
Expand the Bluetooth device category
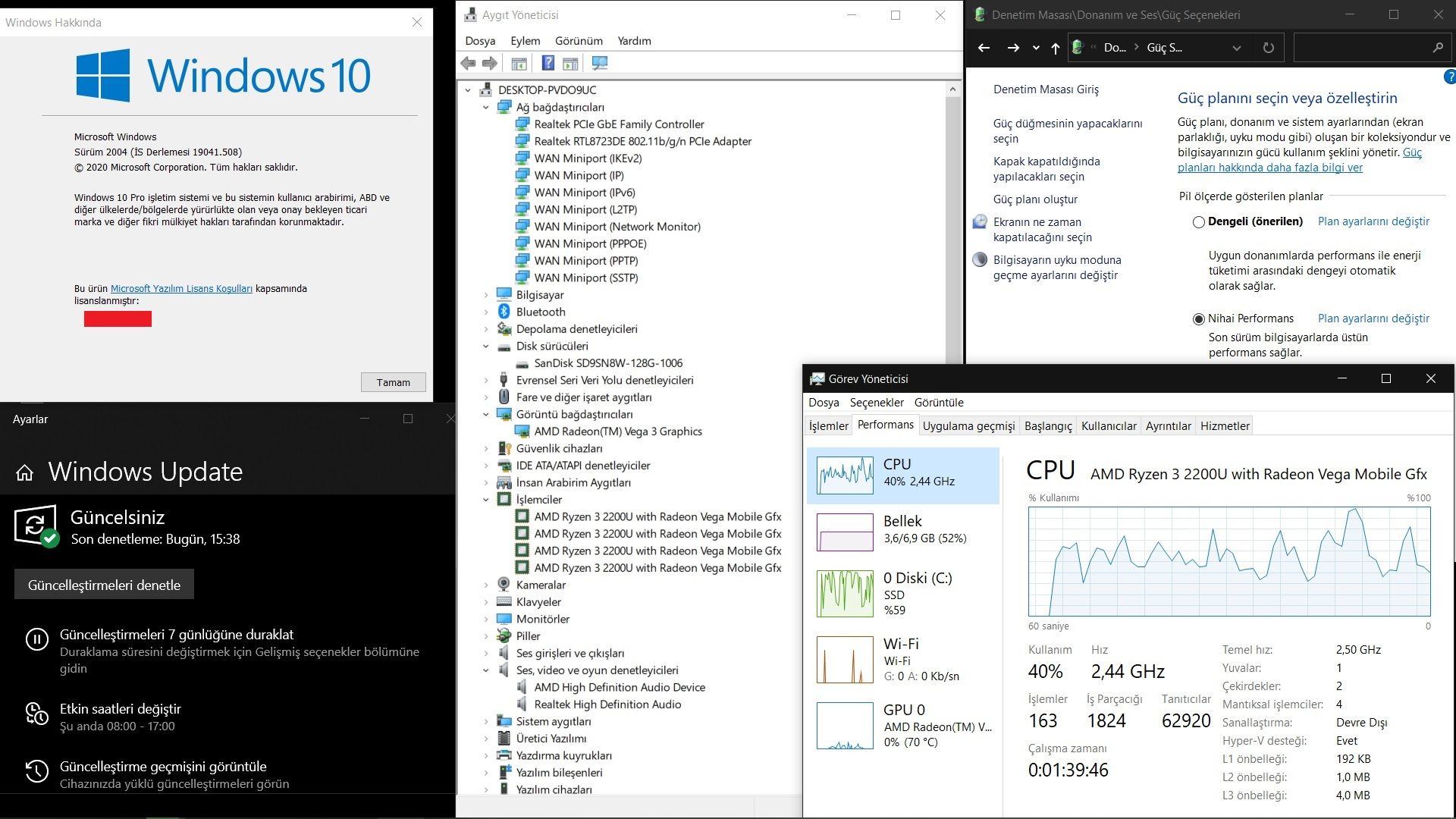[x=486, y=312]
